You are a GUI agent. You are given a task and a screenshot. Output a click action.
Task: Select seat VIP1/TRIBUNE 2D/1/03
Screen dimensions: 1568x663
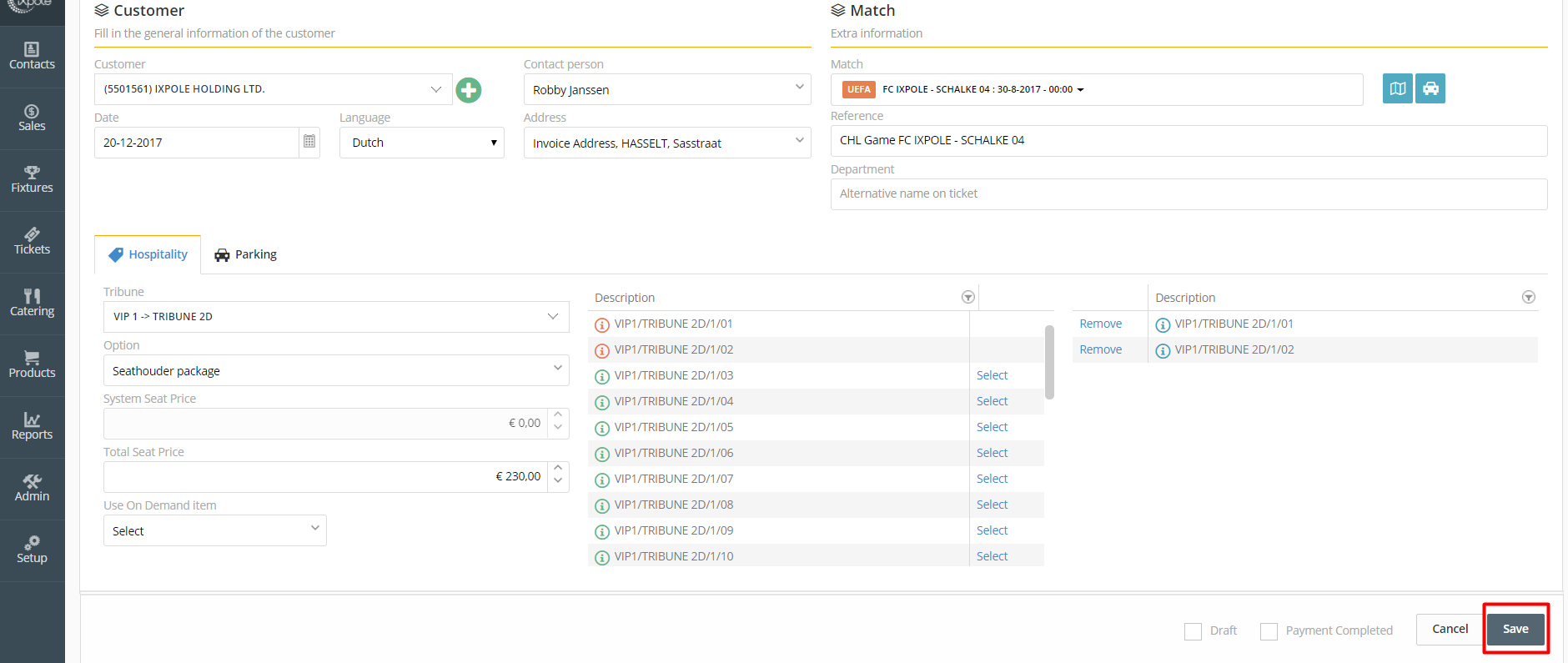pyautogui.click(x=992, y=375)
